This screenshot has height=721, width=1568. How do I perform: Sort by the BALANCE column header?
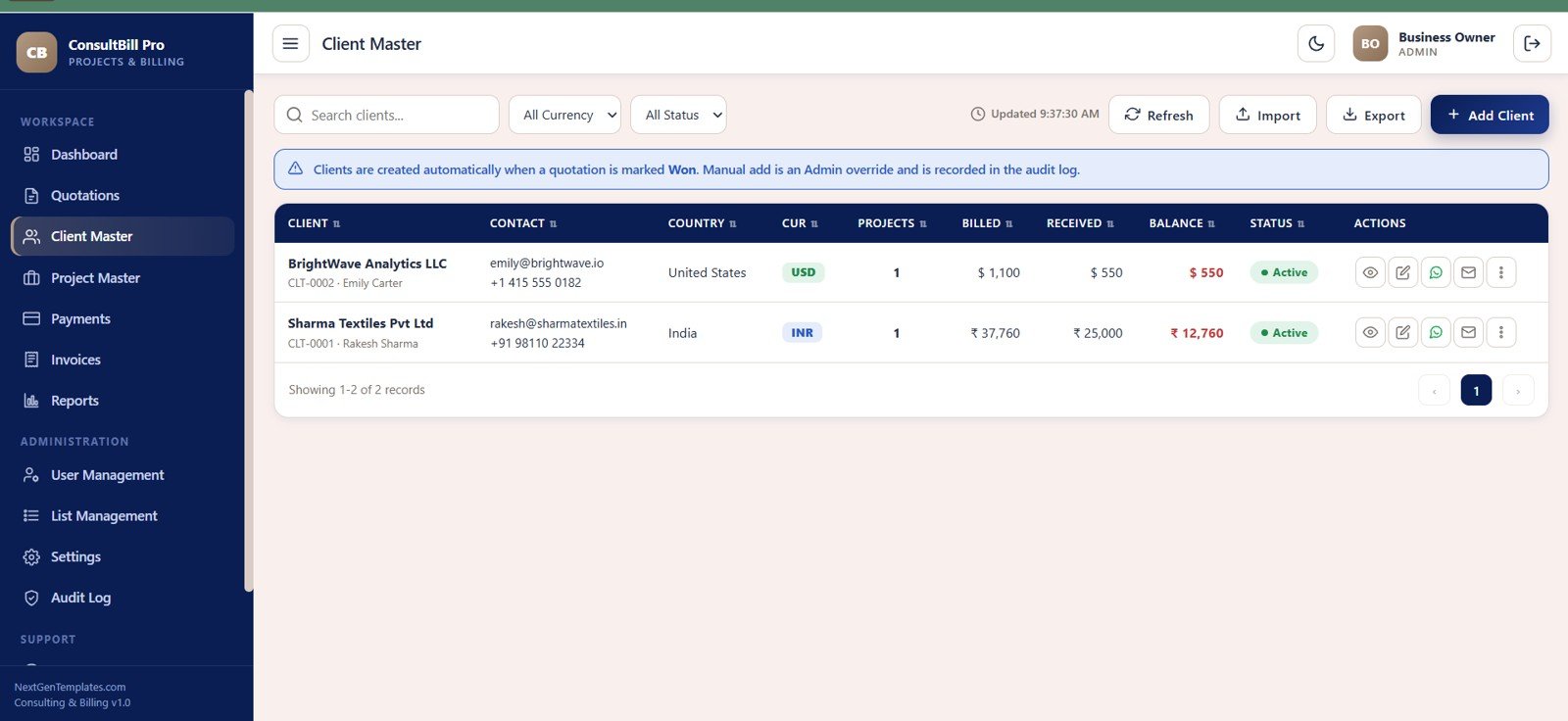click(1182, 223)
